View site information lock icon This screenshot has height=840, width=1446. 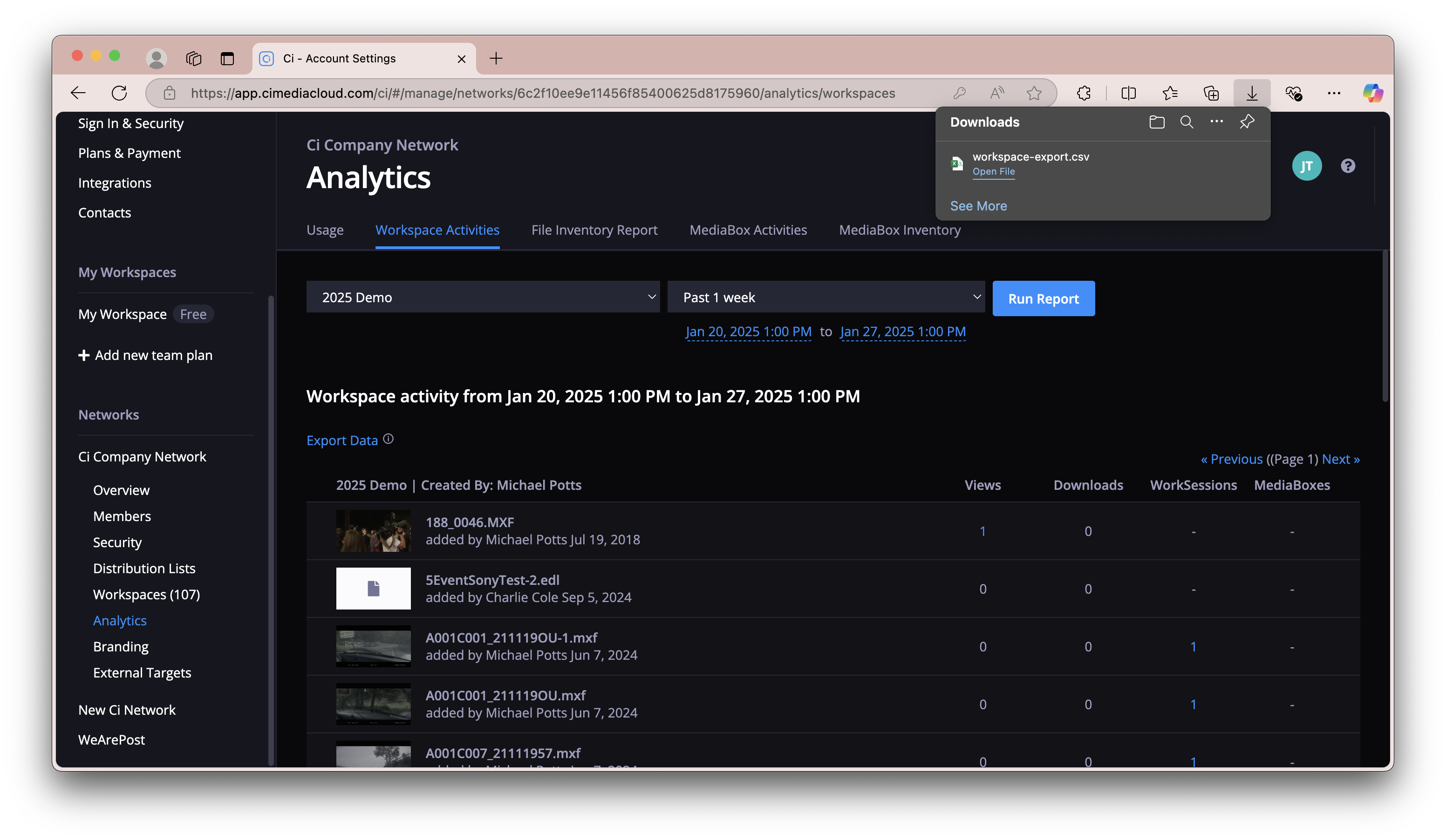(x=169, y=93)
